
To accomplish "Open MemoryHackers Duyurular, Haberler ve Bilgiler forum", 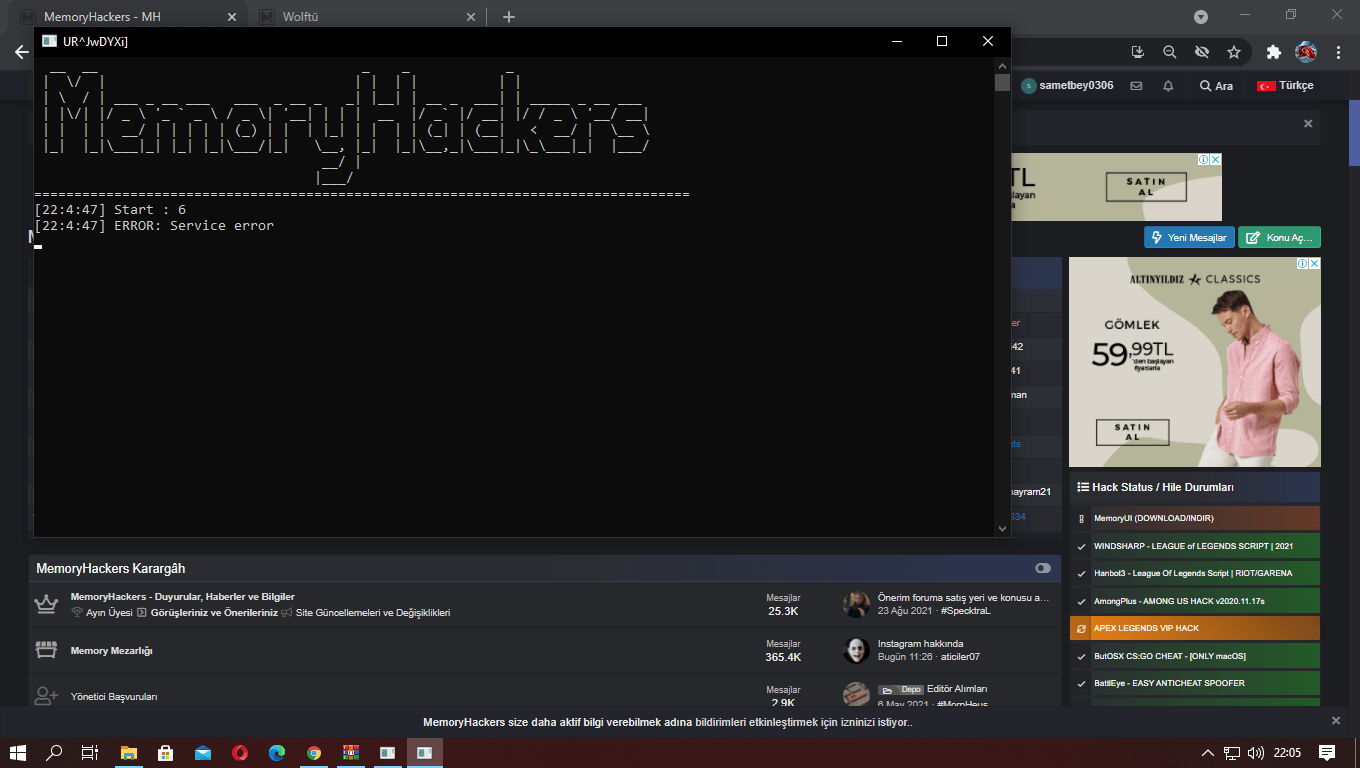I will click(x=182, y=597).
